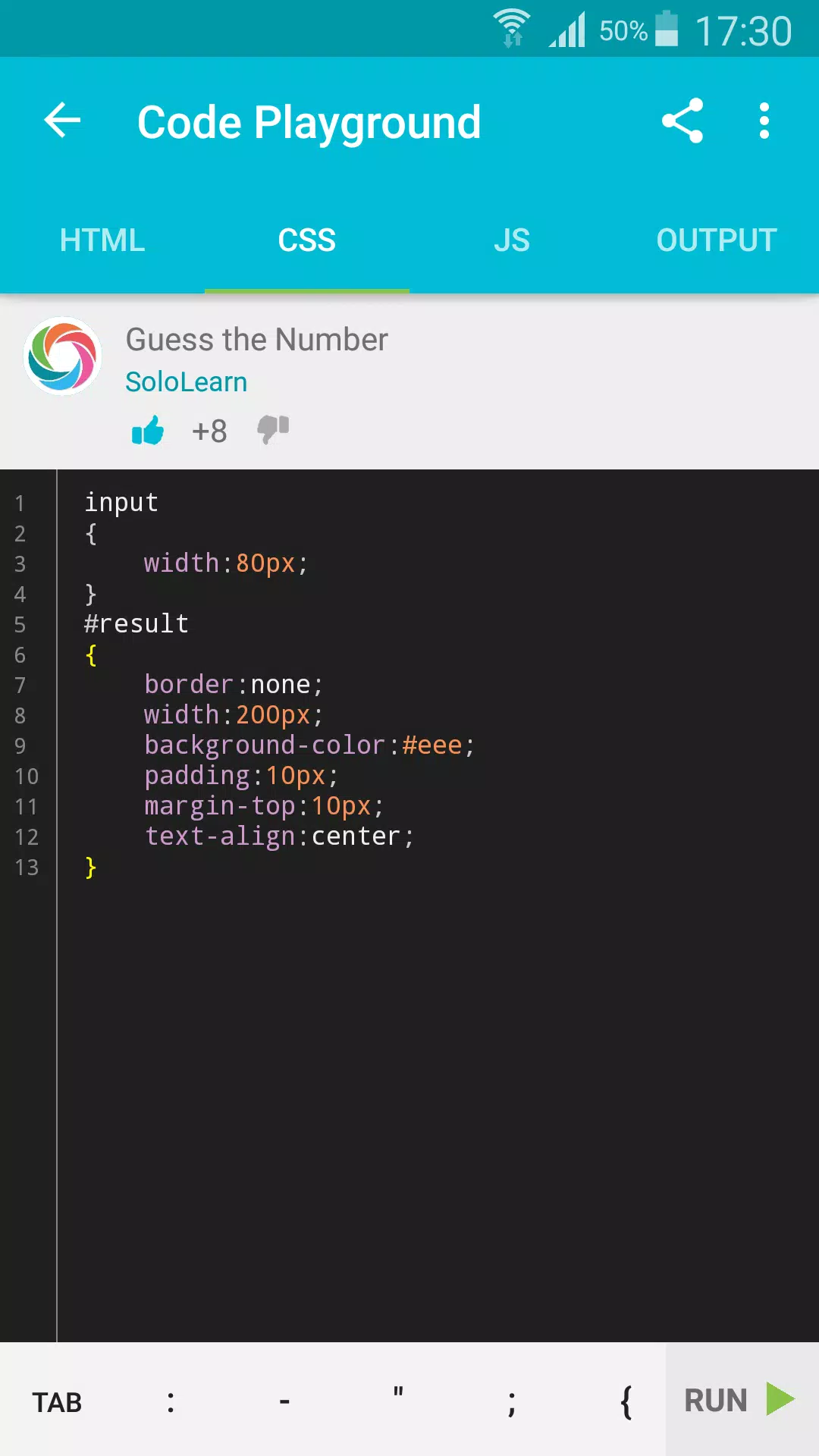Upvote with the thumbs-up icon

pyautogui.click(x=148, y=431)
